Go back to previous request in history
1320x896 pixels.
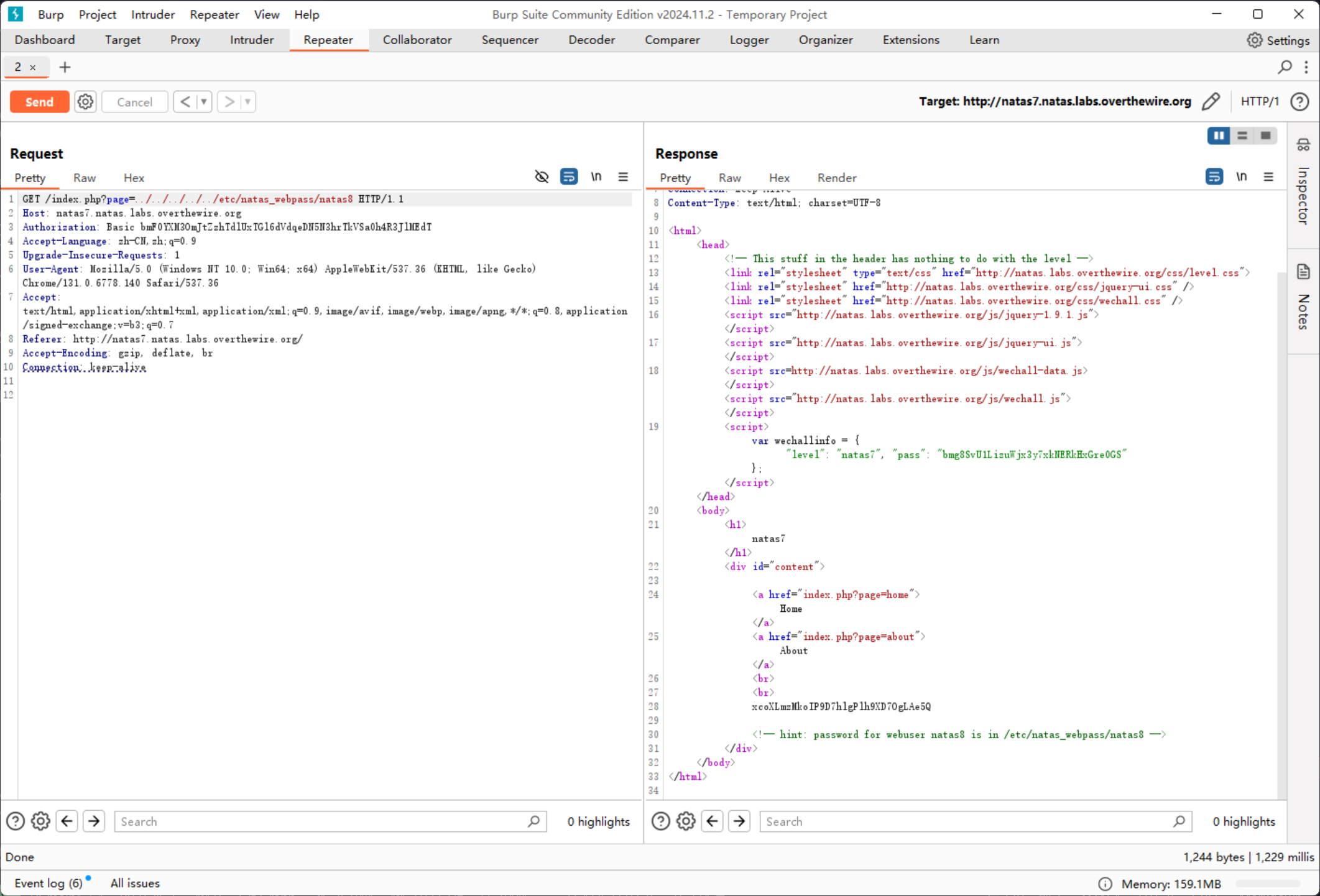(185, 102)
